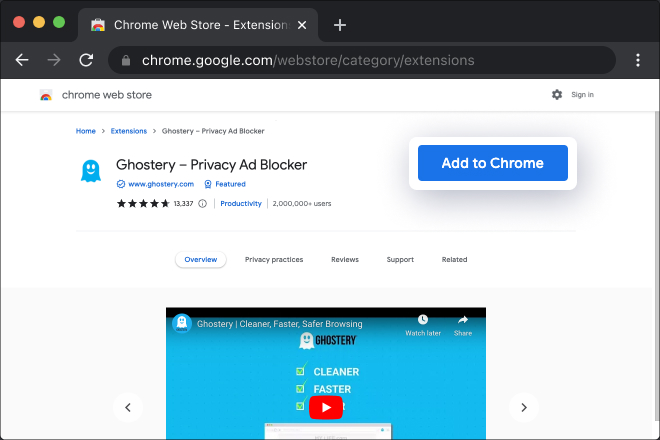The width and height of the screenshot is (660, 440).
Task: Go to Extensions breadcrumb link
Action: pyautogui.click(x=128, y=131)
